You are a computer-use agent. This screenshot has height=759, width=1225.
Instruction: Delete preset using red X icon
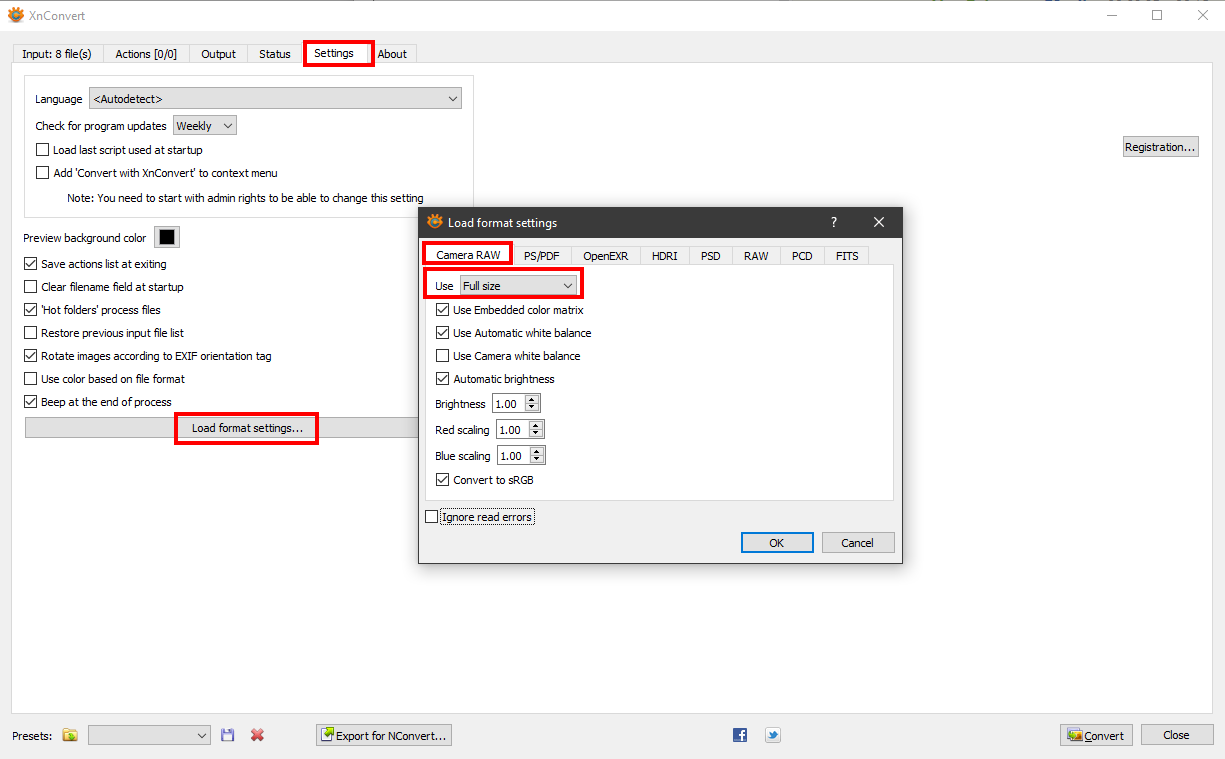257,735
